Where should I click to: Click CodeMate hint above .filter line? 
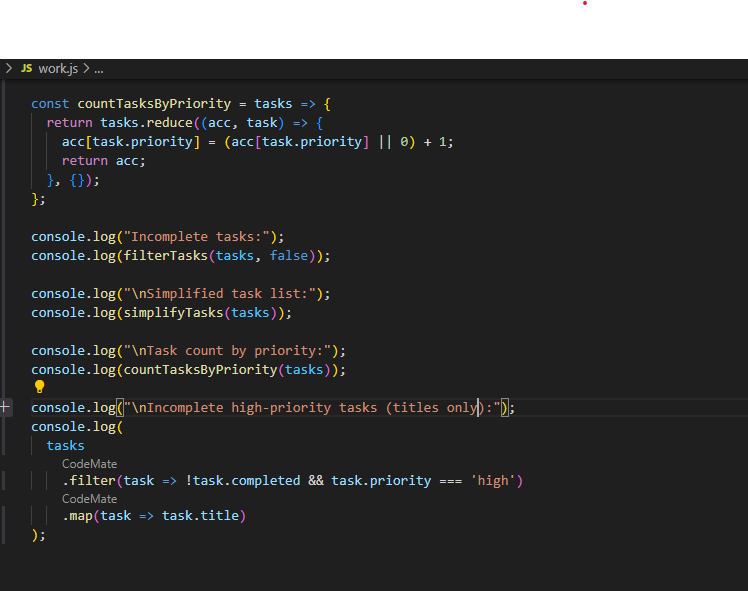[89, 464]
